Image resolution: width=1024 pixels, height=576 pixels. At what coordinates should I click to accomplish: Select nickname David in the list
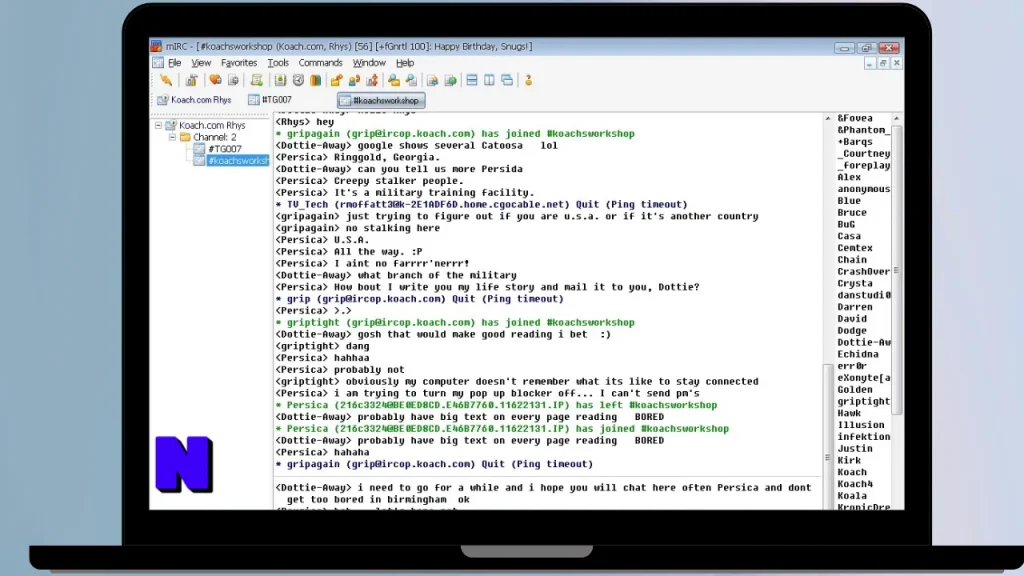click(852, 319)
